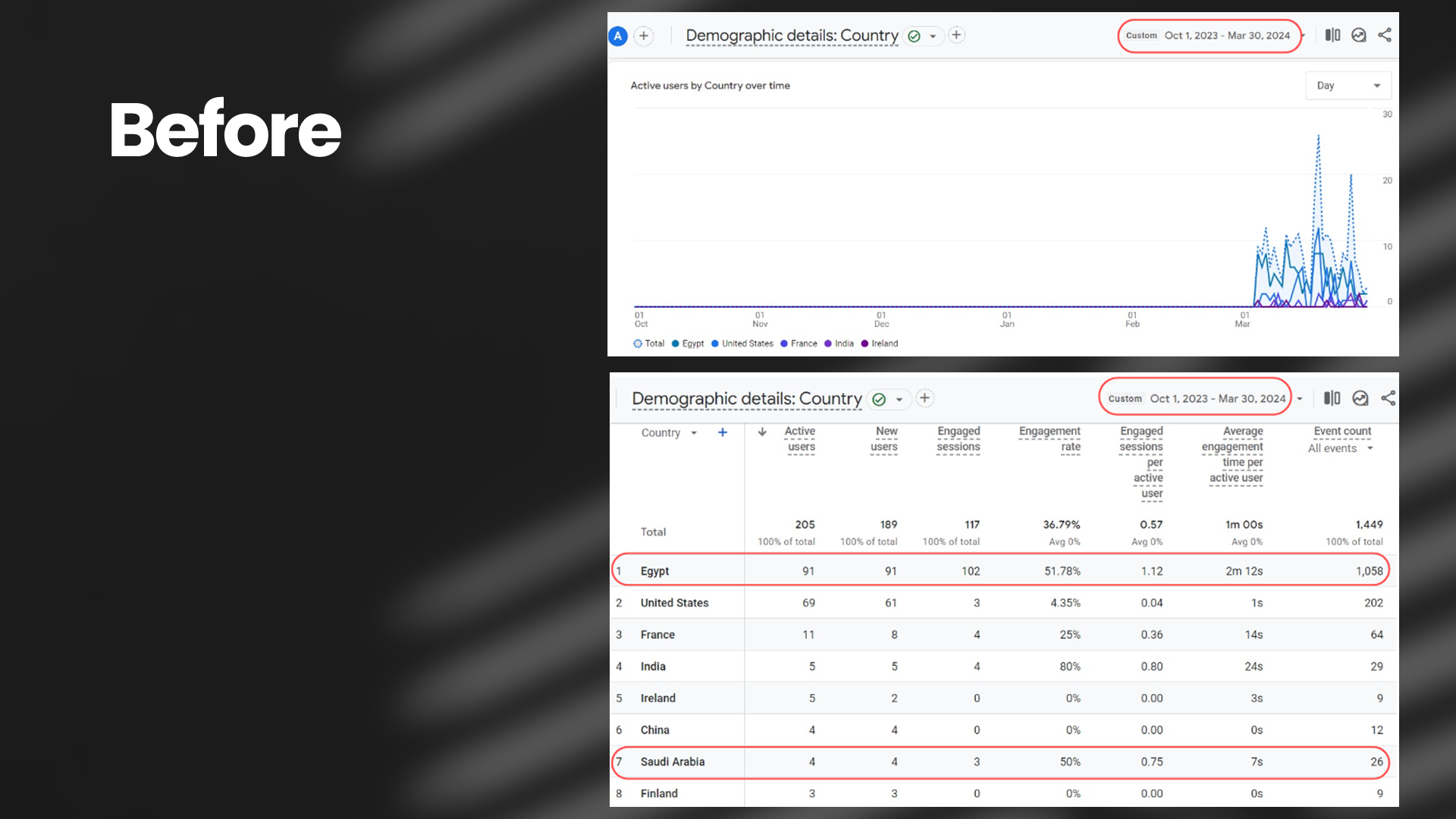
Task: Click compare columns icon in bottom report
Action: pyautogui.click(x=1332, y=398)
